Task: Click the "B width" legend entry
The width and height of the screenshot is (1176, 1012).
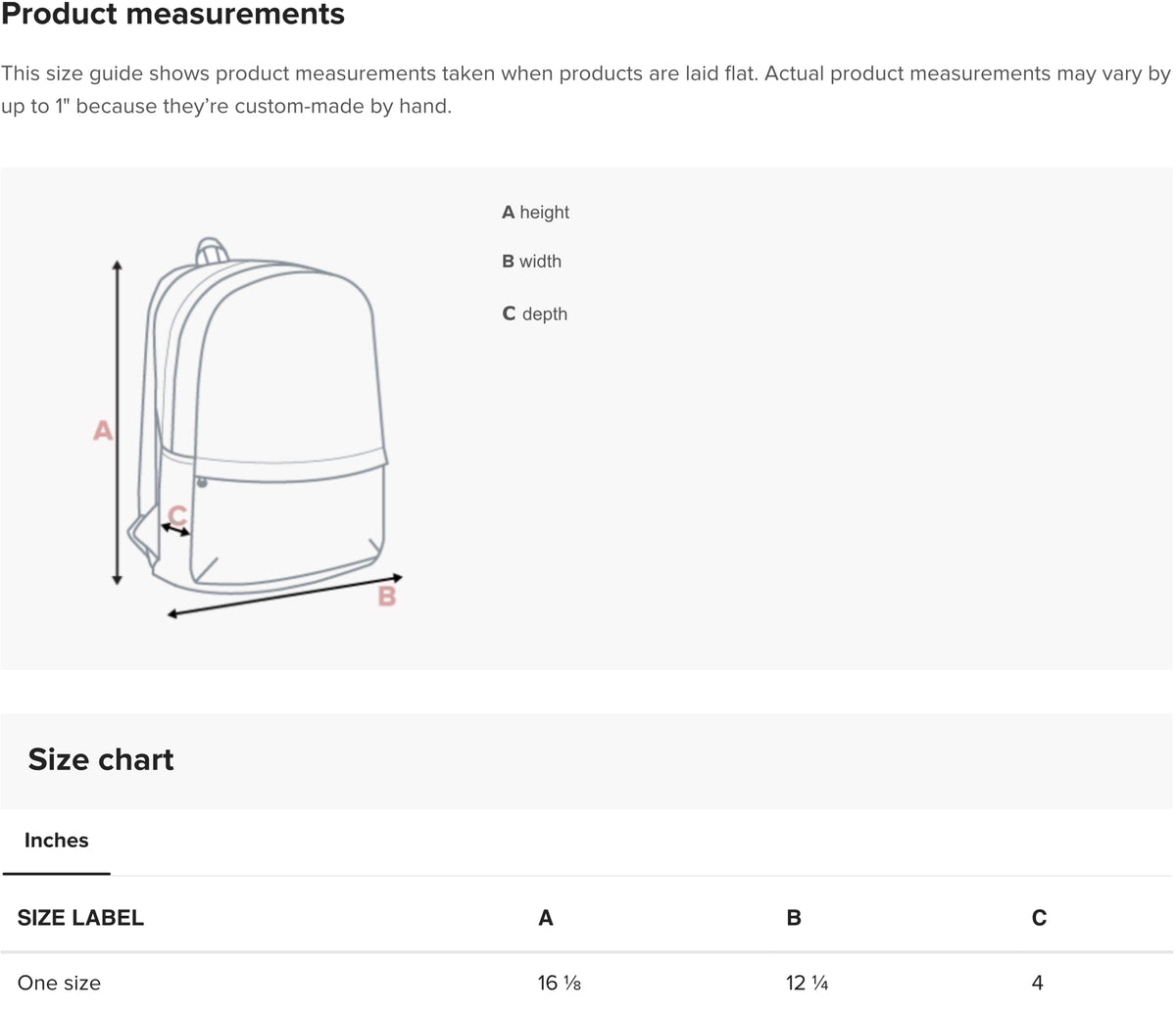Action: pos(531,262)
